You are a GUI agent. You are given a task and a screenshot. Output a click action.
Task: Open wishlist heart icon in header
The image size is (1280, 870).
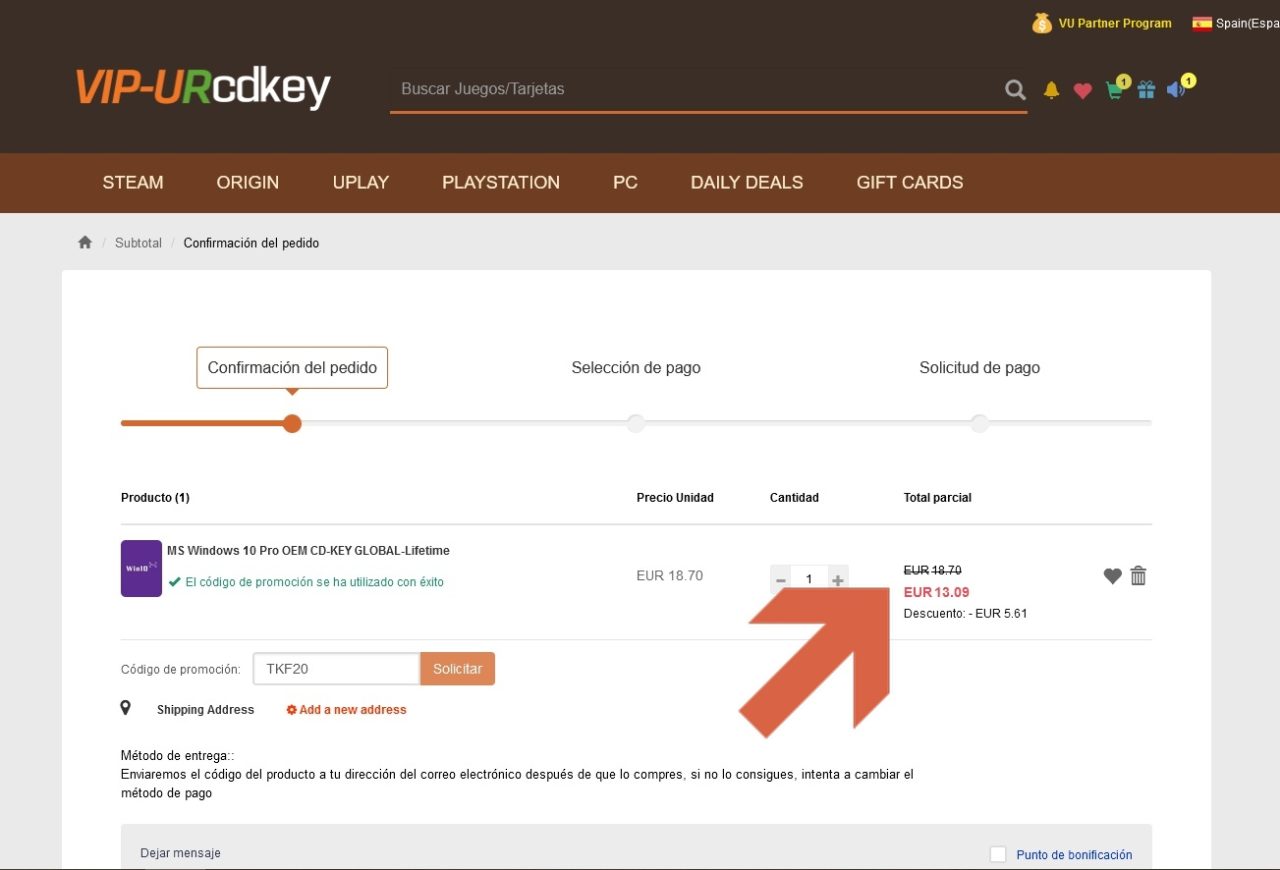[x=1082, y=91]
